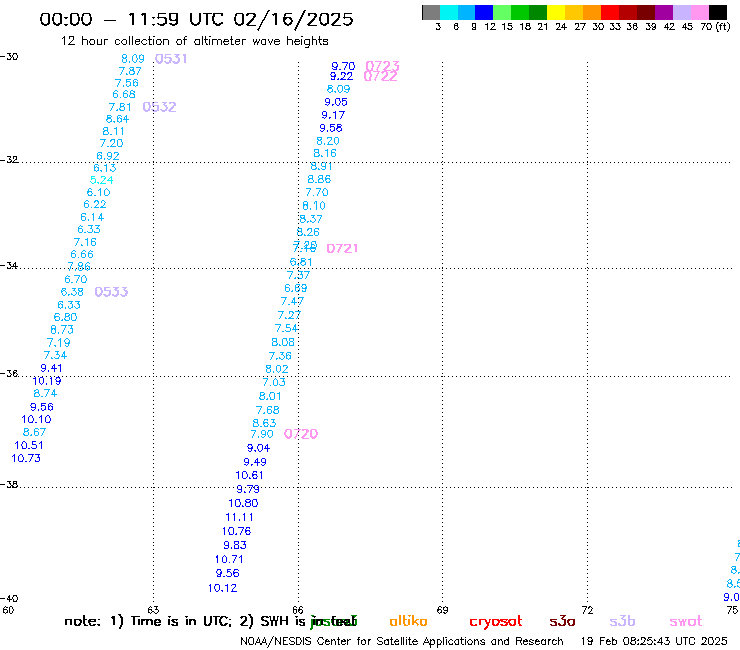The width and height of the screenshot is (740, 650).
Task: Click the 6.92 wave height value
Action: tap(108, 156)
